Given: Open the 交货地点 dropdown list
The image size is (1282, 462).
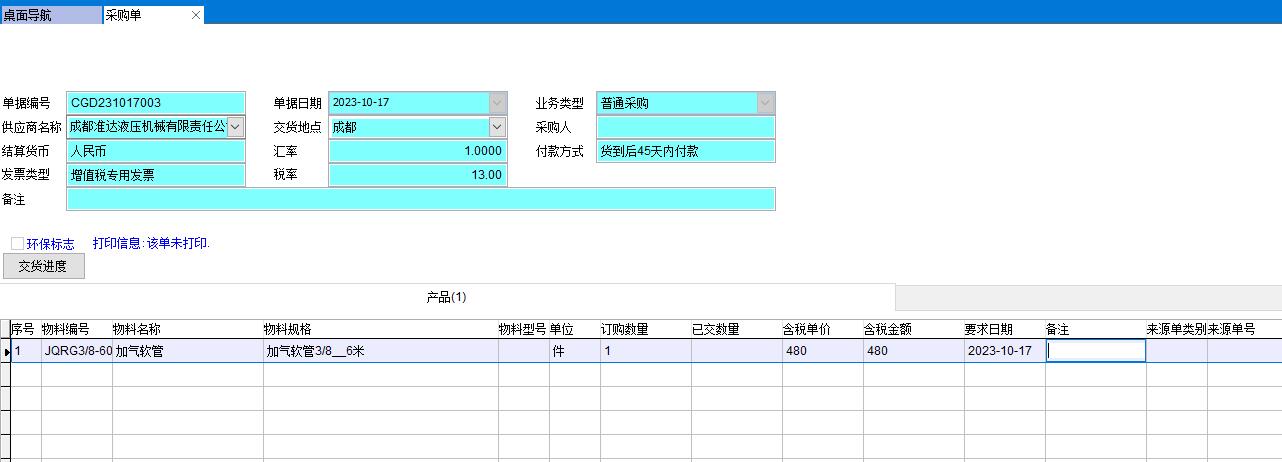Looking at the screenshot, I should point(497,127).
